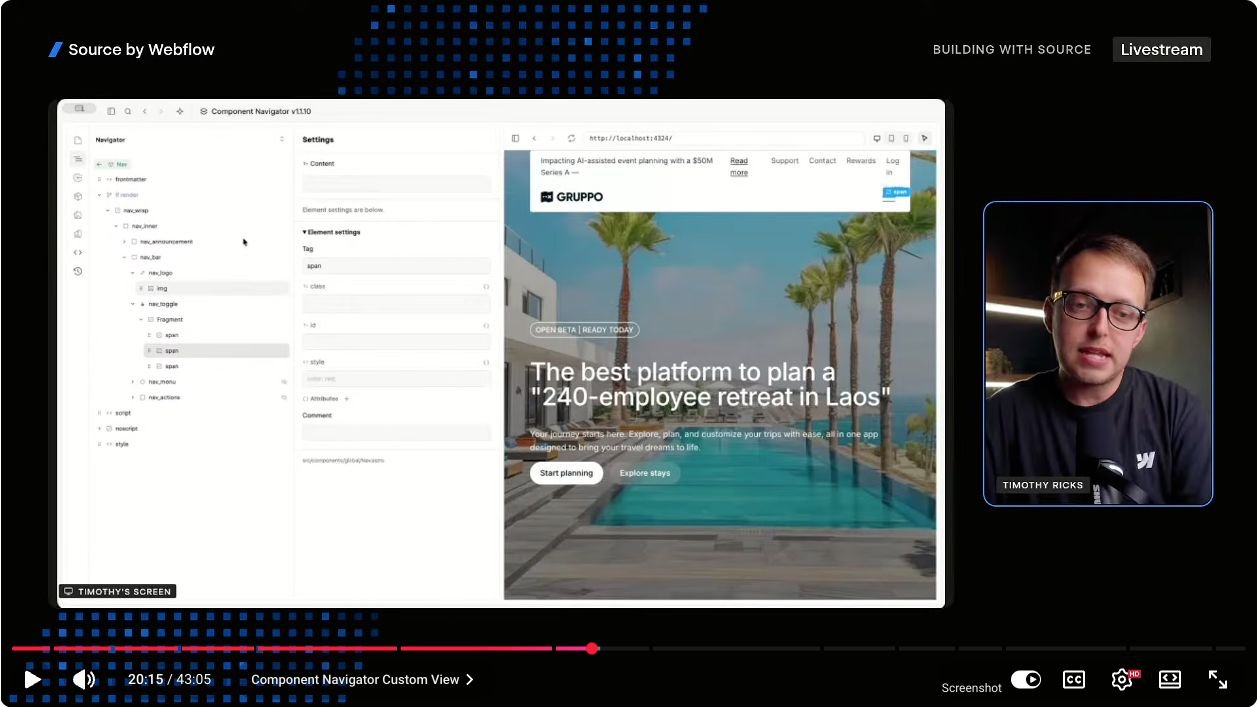
Task: Open video quality settings gear
Action: (1122, 680)
